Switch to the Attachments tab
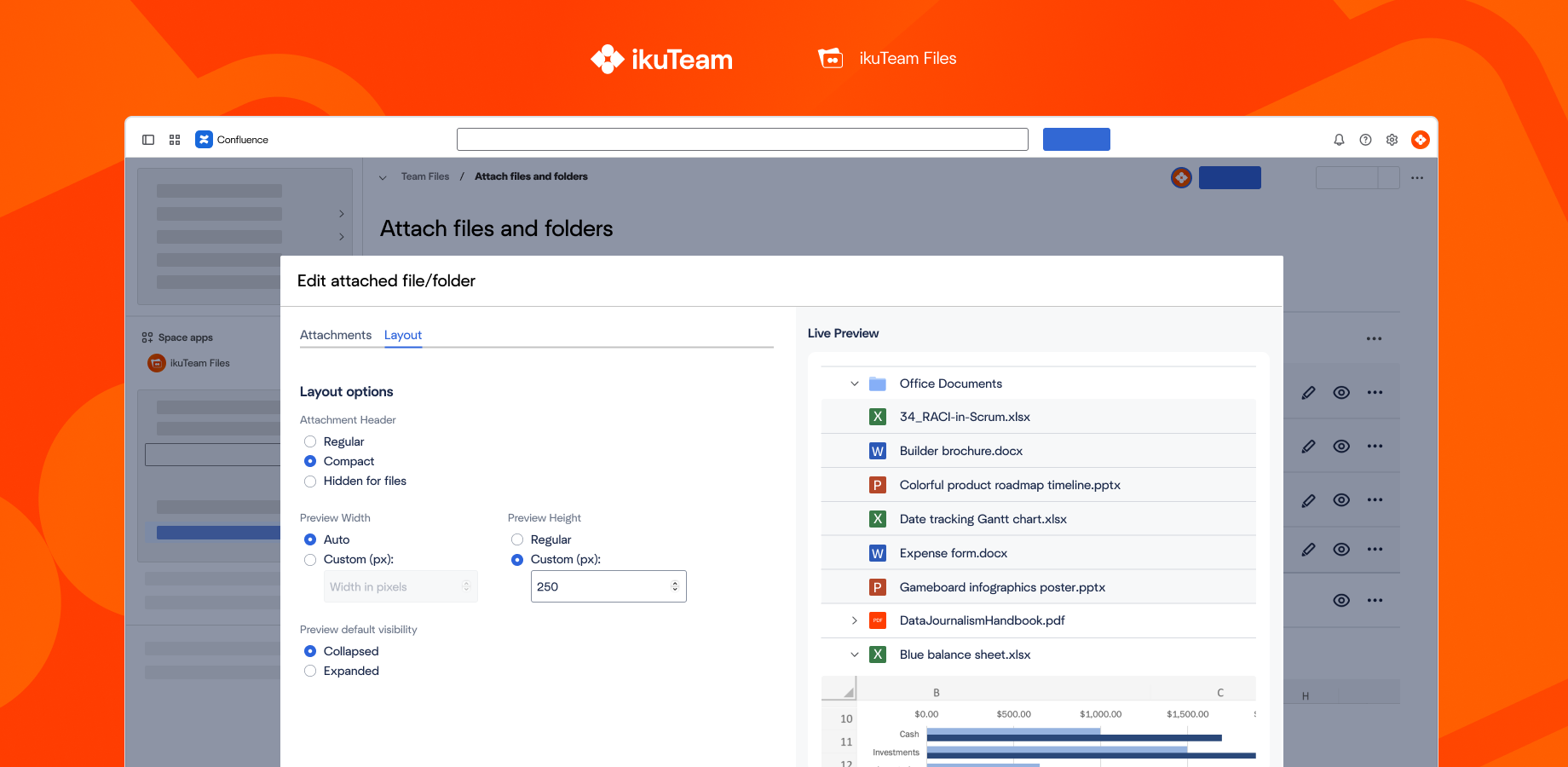This screenshot has width=1568, height=767. 335,335
